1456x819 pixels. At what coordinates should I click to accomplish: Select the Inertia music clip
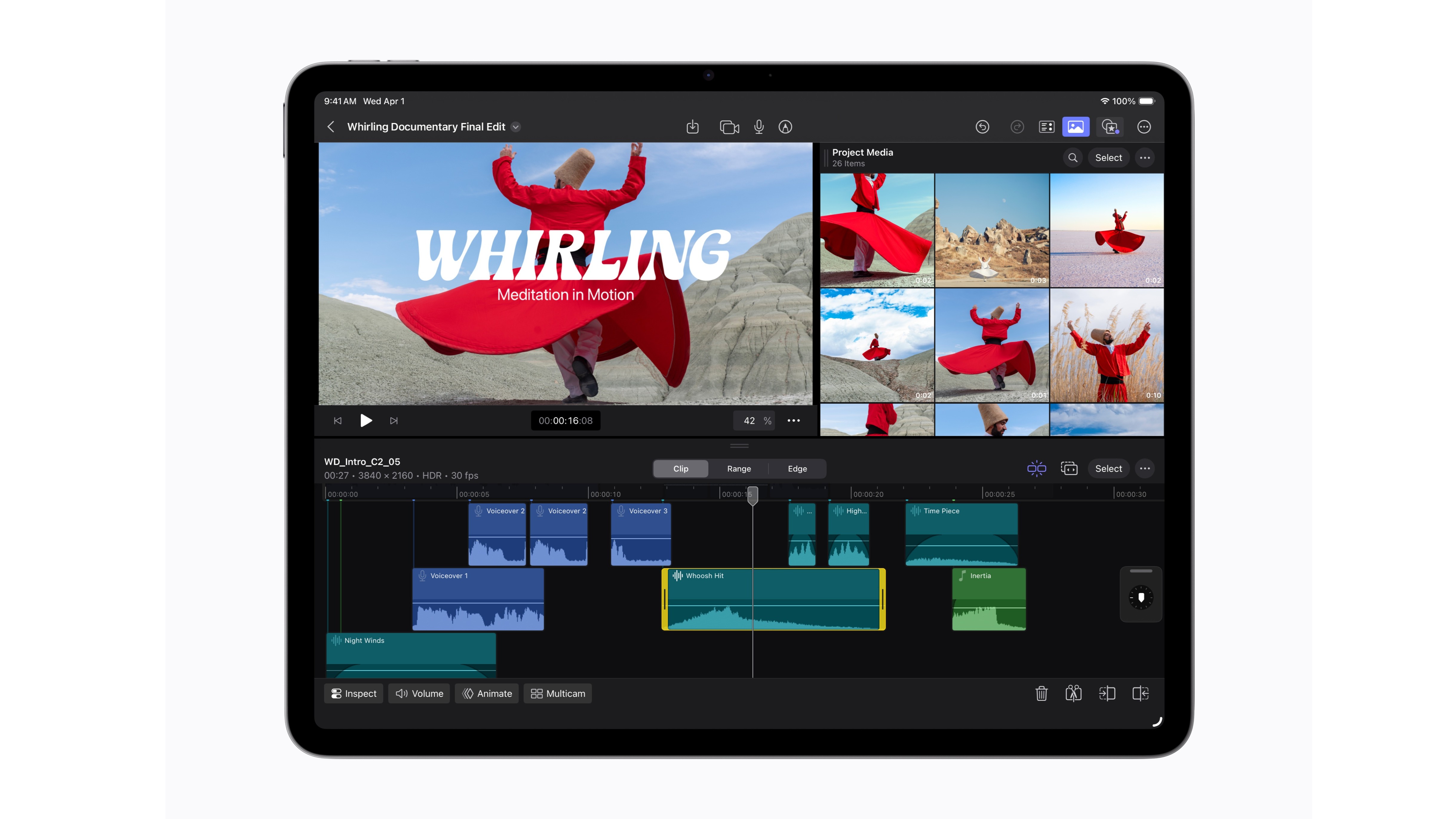(x=989, y=599)
